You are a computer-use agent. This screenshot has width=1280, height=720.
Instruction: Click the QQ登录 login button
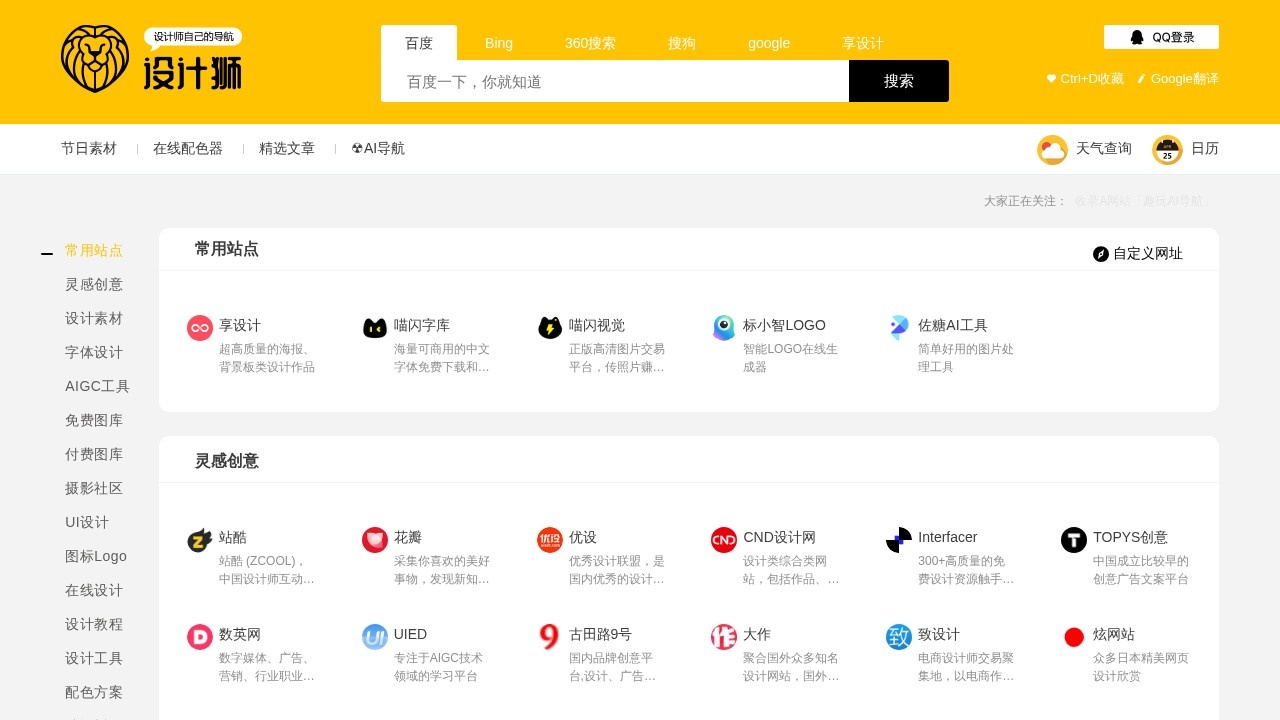pyautogui.click(x=1160, y=36)
